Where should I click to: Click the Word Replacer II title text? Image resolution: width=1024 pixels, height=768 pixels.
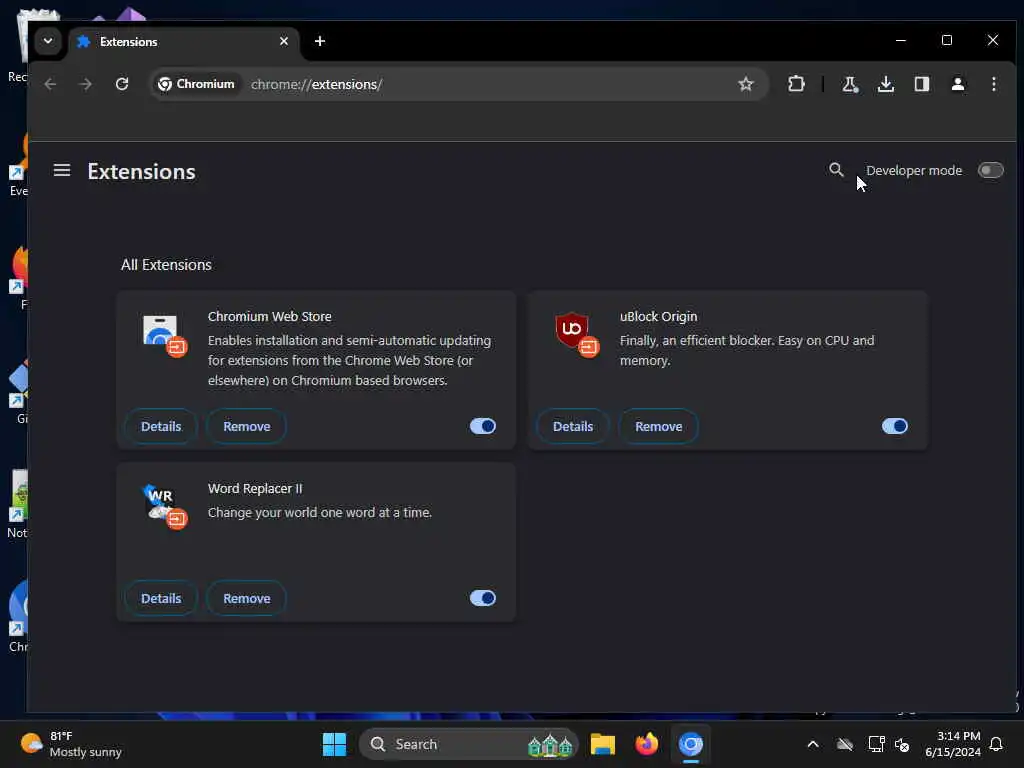tap(255, 488)
